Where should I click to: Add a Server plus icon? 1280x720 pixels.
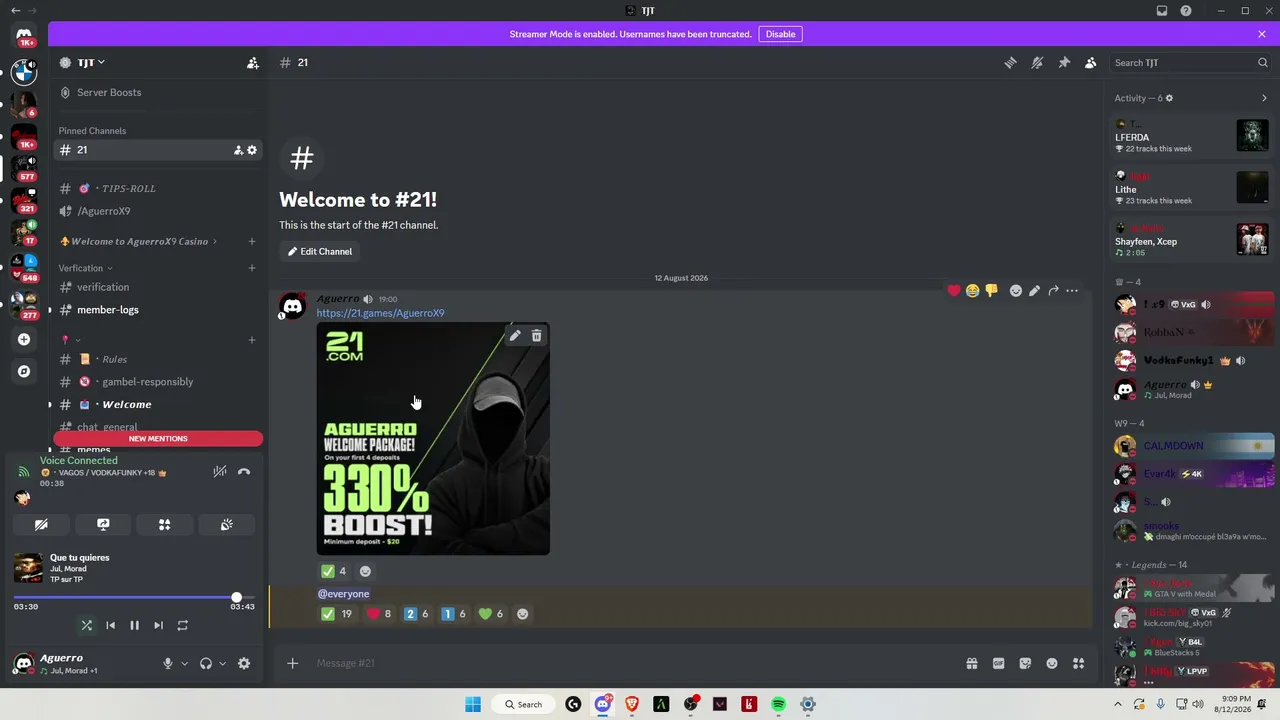click(x=24, y=339)
